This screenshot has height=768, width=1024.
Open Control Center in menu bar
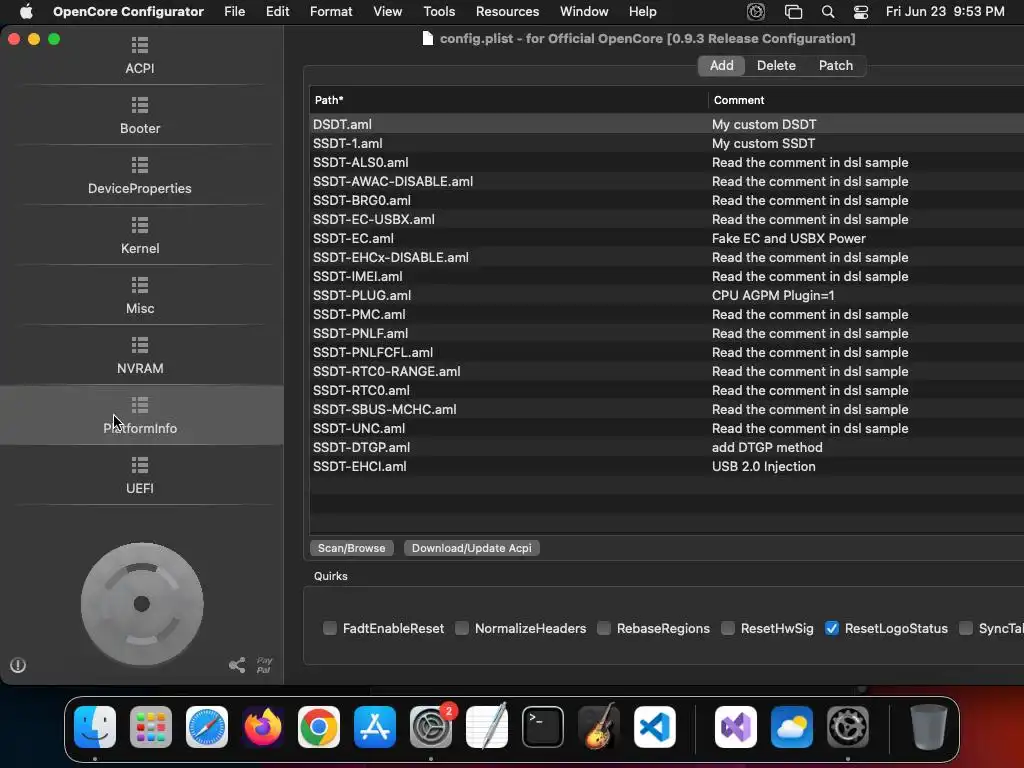[861, 12]
